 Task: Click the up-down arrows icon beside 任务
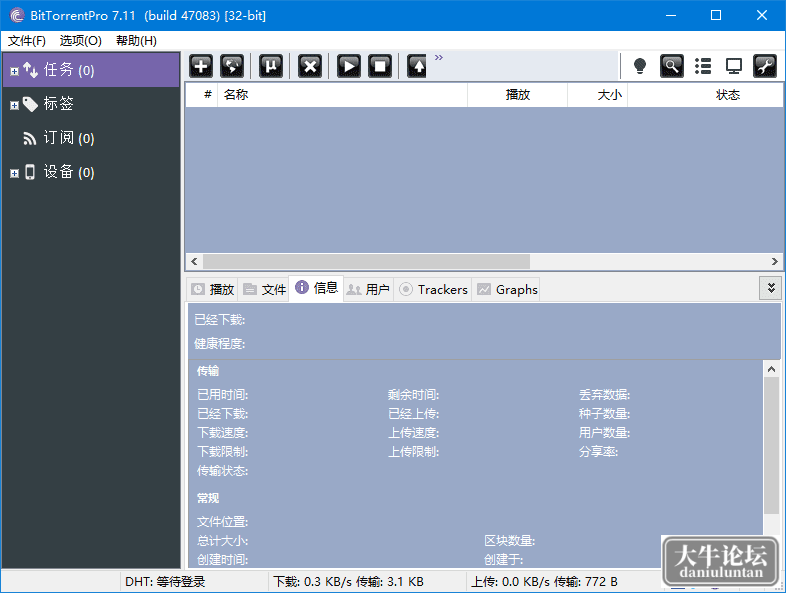pyautogui.click(x=30, y=70)
